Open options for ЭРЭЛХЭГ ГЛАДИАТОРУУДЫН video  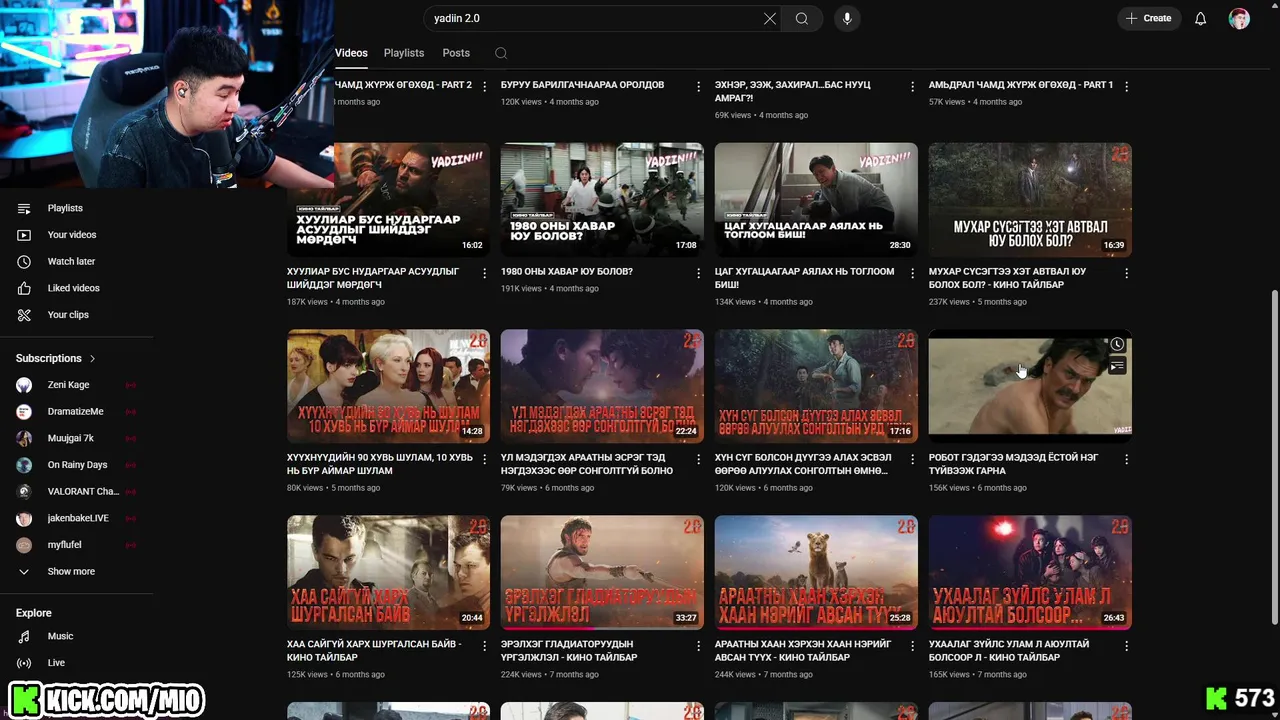[699, 646]
